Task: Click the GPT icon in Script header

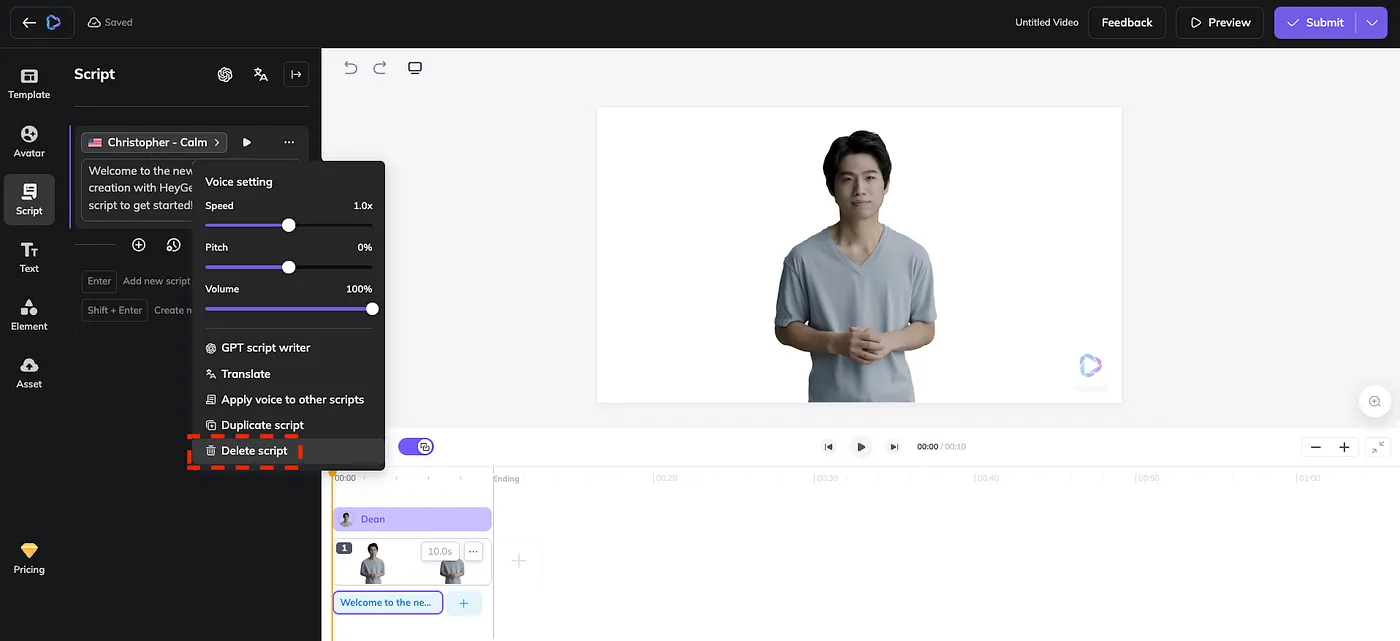Action: tap(225, 74)
